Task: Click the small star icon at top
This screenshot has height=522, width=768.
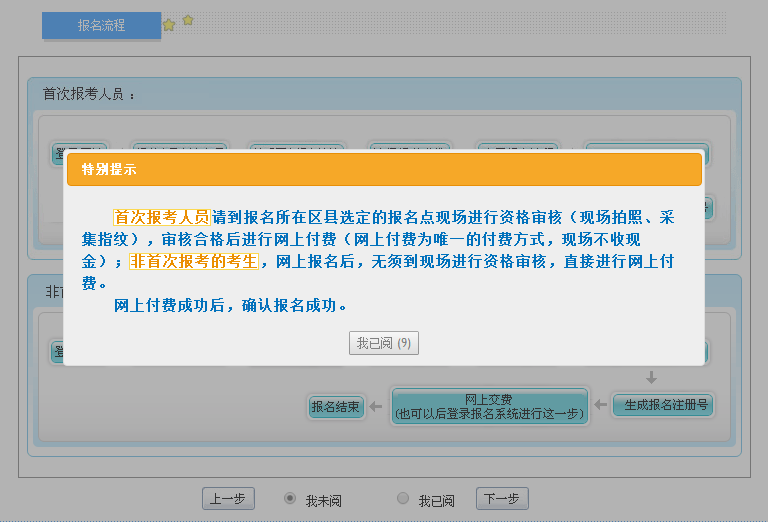Action: click(188, 20)
